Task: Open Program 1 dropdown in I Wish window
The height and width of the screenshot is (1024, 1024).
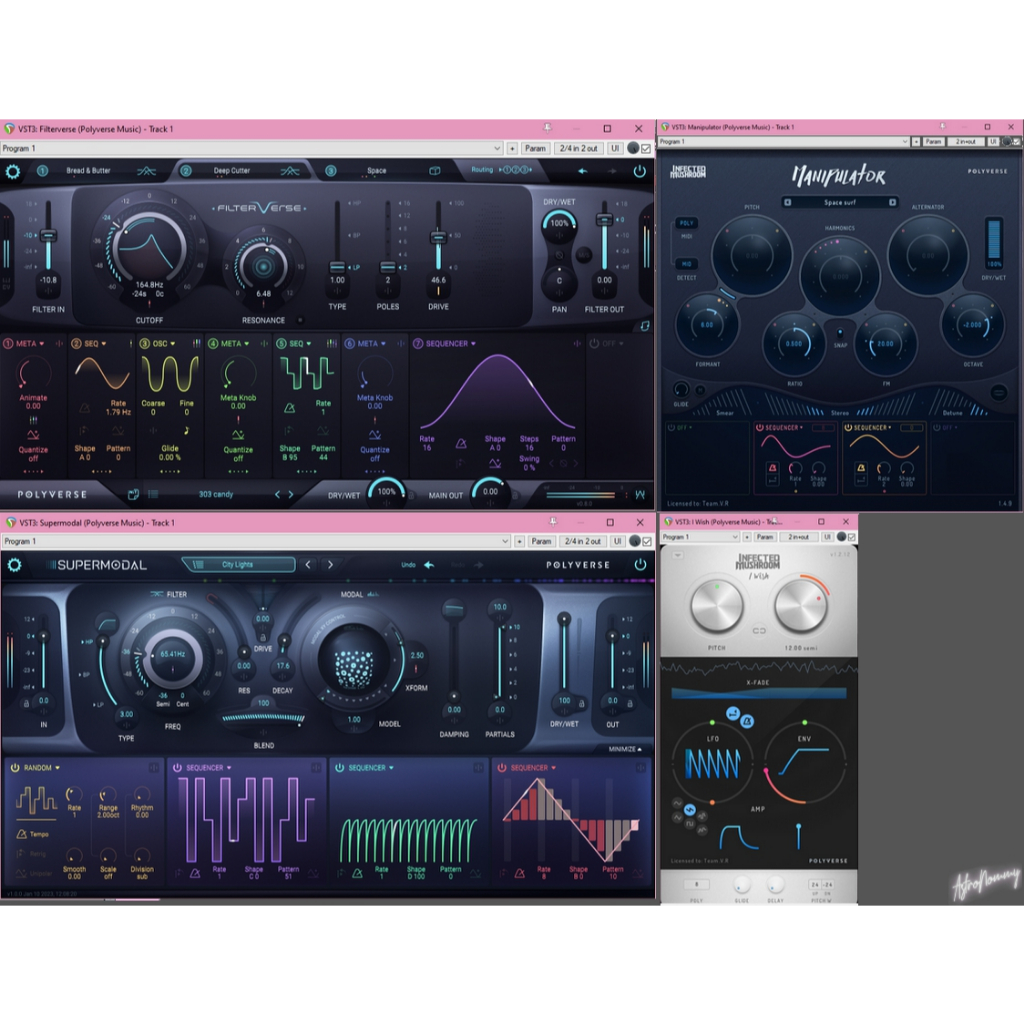Action: point(701,537)
